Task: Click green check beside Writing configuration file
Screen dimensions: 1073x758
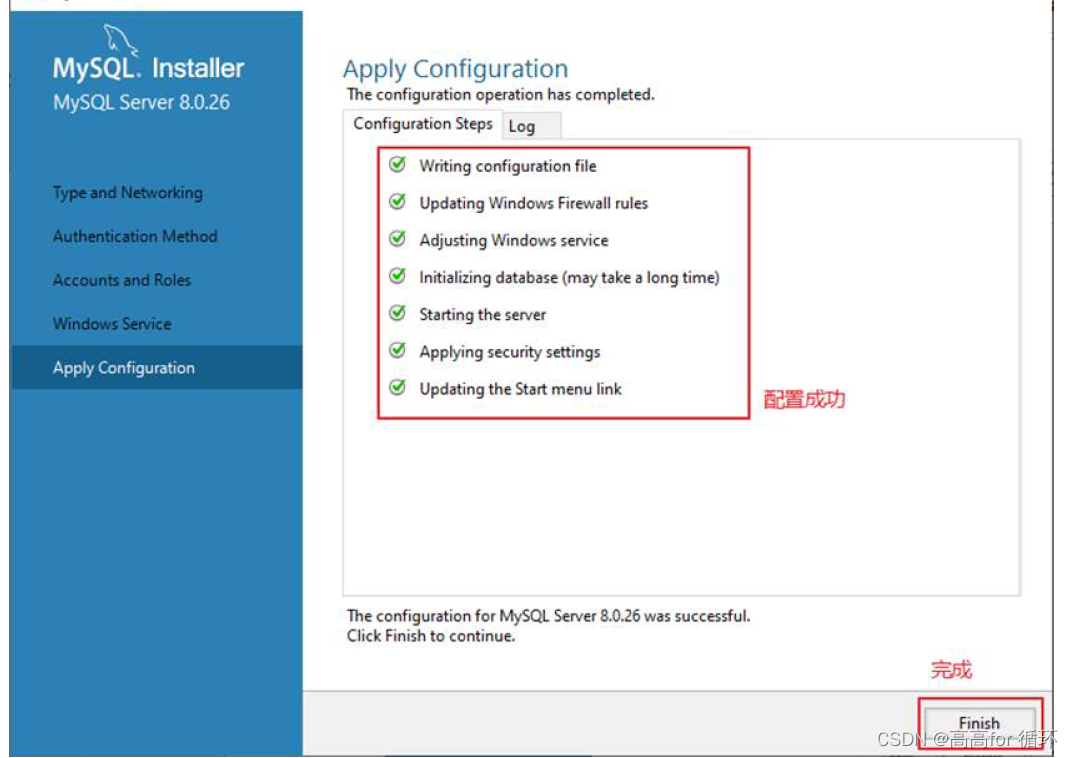Action: point(398,165)
